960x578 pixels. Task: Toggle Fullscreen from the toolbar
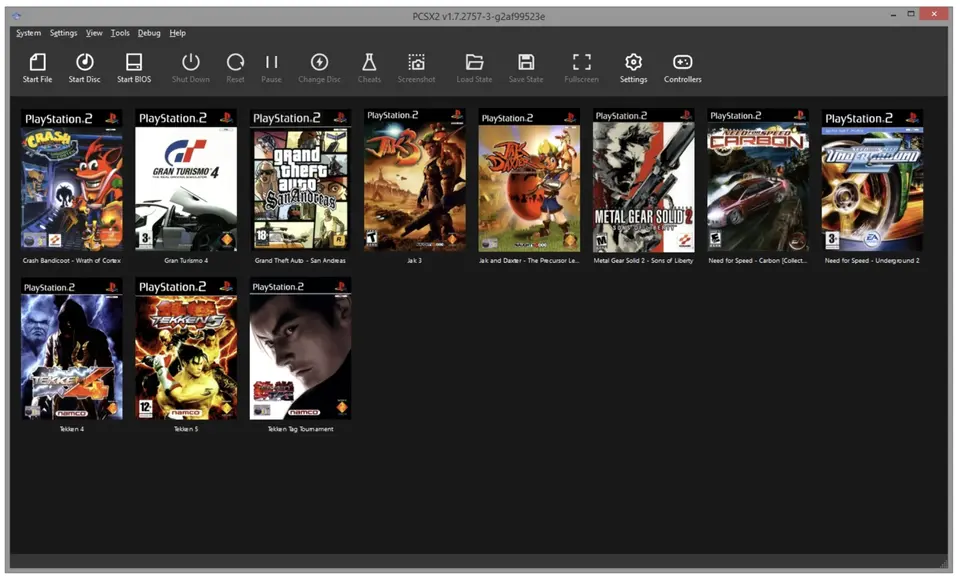(582, 62)
